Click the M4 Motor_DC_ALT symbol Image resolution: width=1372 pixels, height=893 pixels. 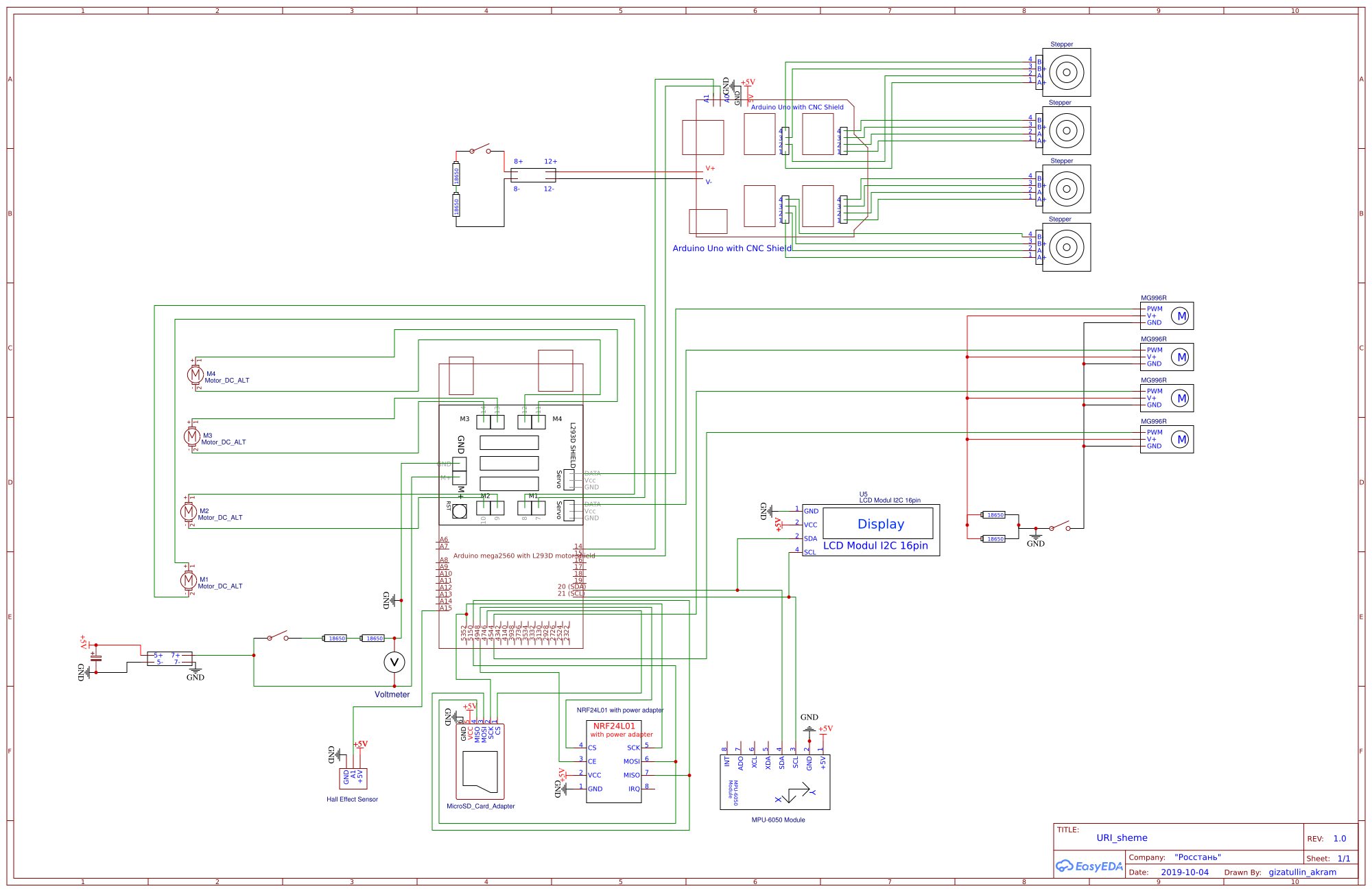click(196, 374)
